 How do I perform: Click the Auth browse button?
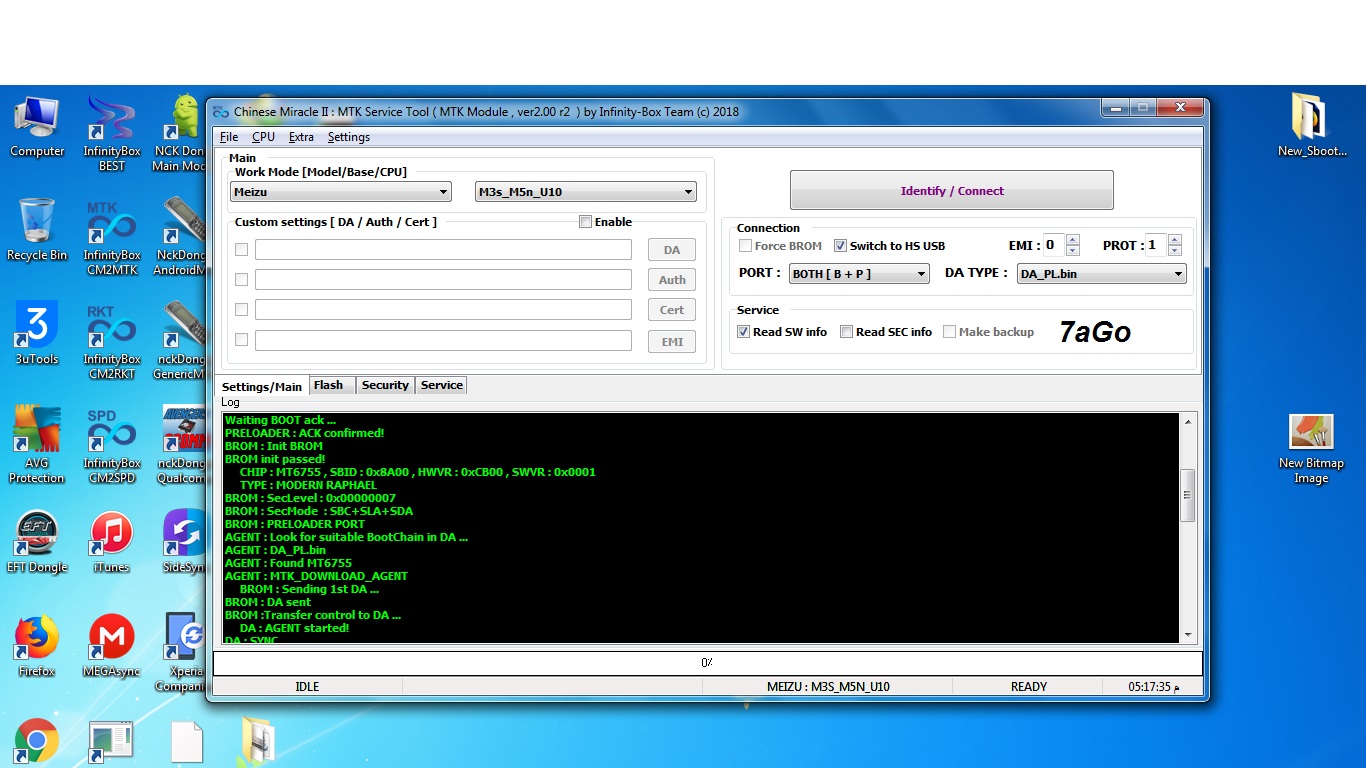click(672, 280)
